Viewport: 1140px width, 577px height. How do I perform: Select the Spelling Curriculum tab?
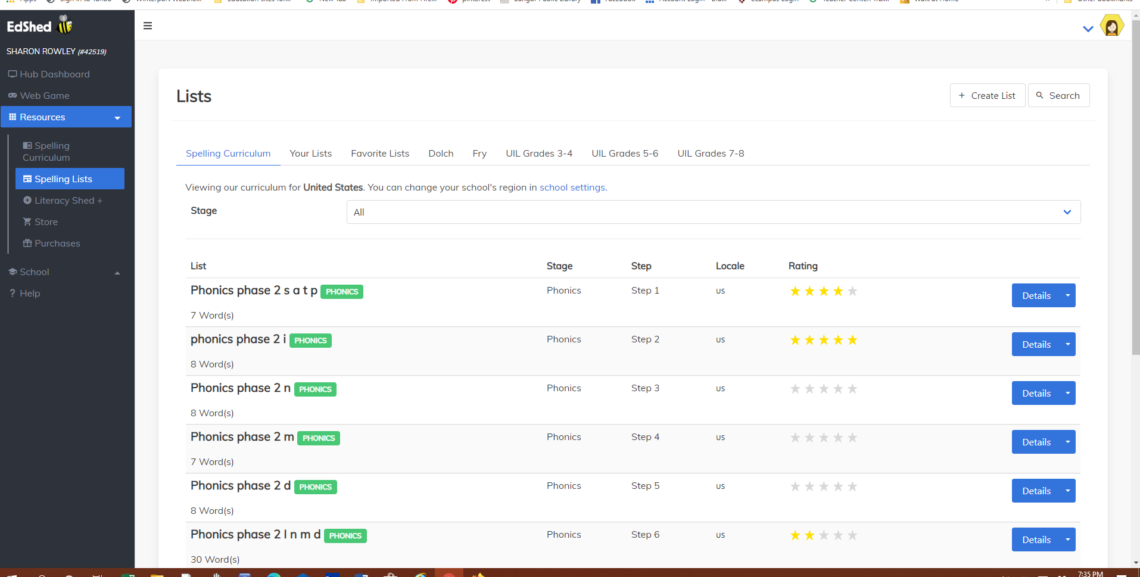pos(228,153)
